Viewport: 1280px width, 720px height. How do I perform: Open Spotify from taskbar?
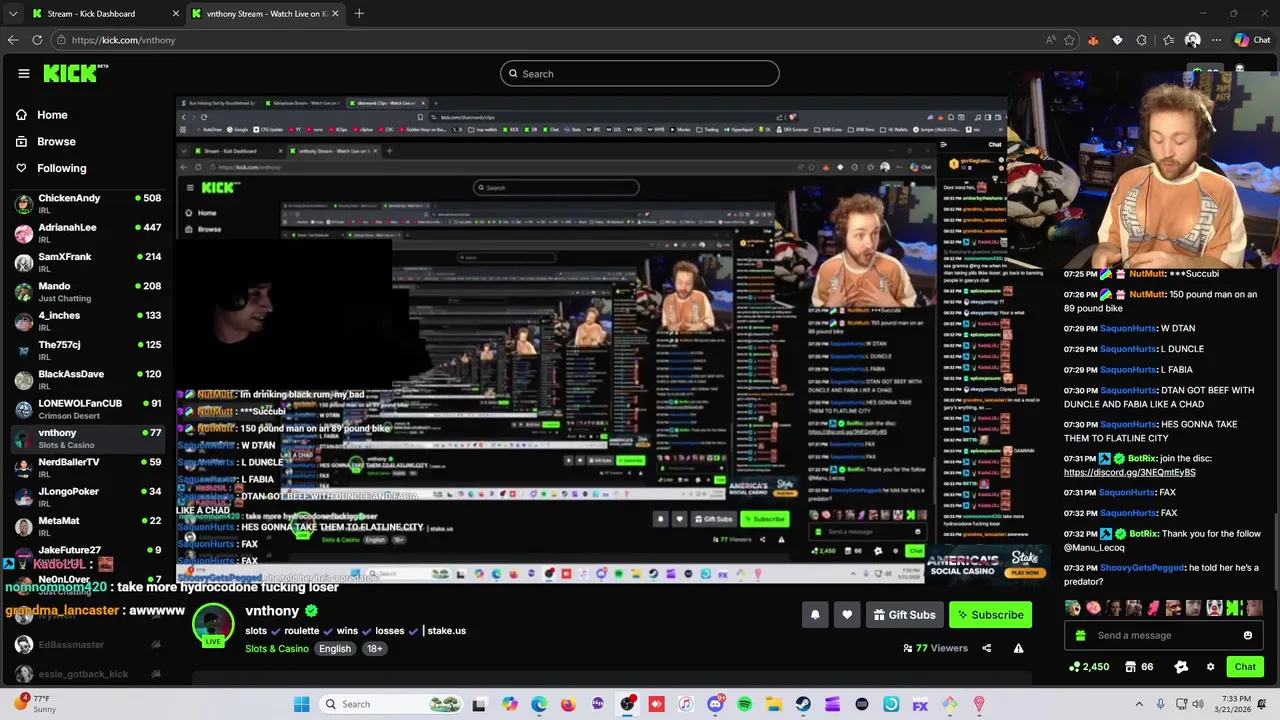(744, 704)
